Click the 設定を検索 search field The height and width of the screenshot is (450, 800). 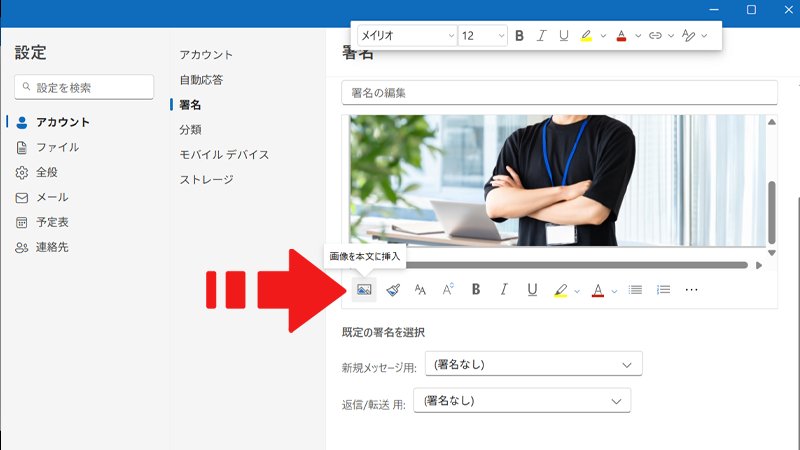[x=84, y=88]
